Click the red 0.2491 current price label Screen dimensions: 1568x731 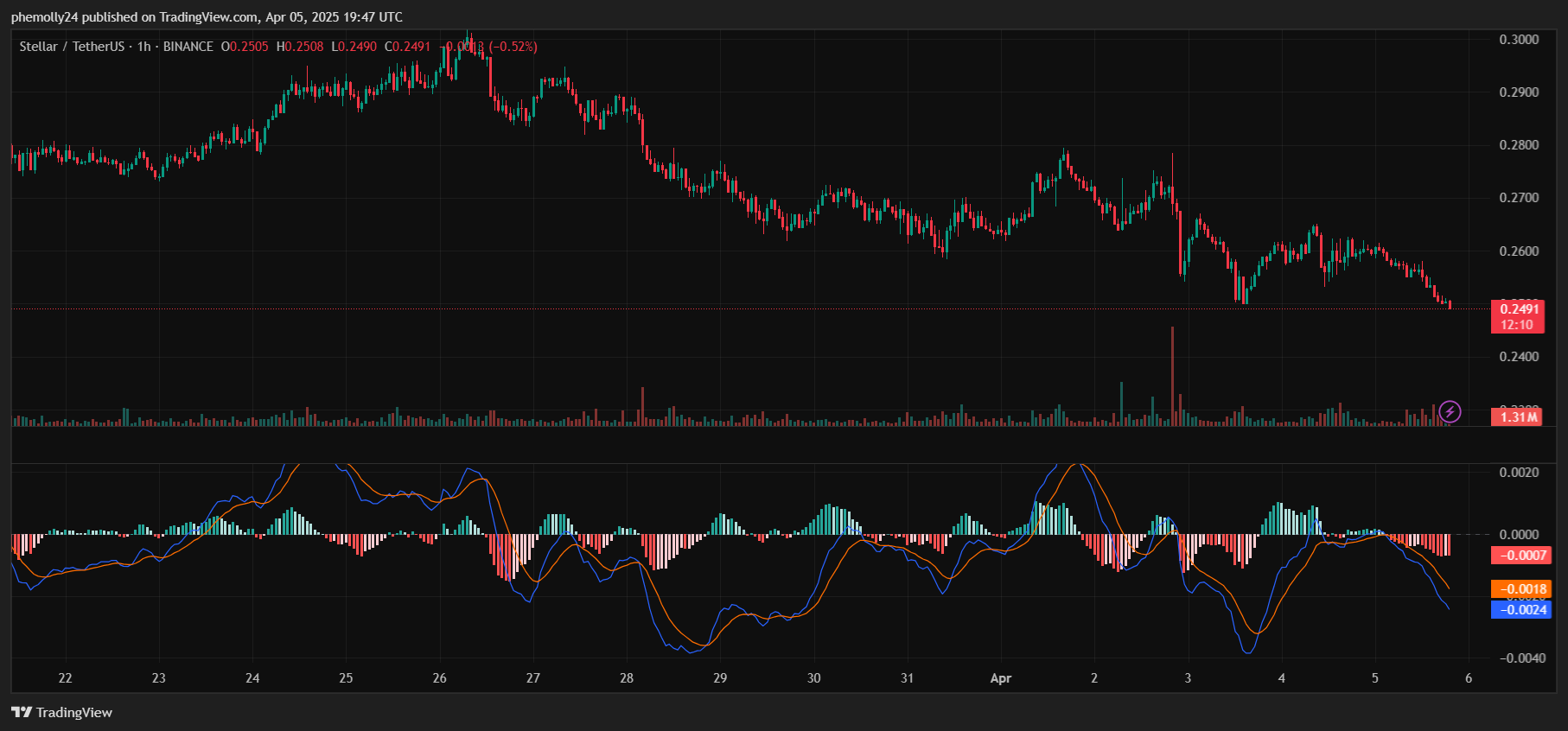pos(1518,309)
